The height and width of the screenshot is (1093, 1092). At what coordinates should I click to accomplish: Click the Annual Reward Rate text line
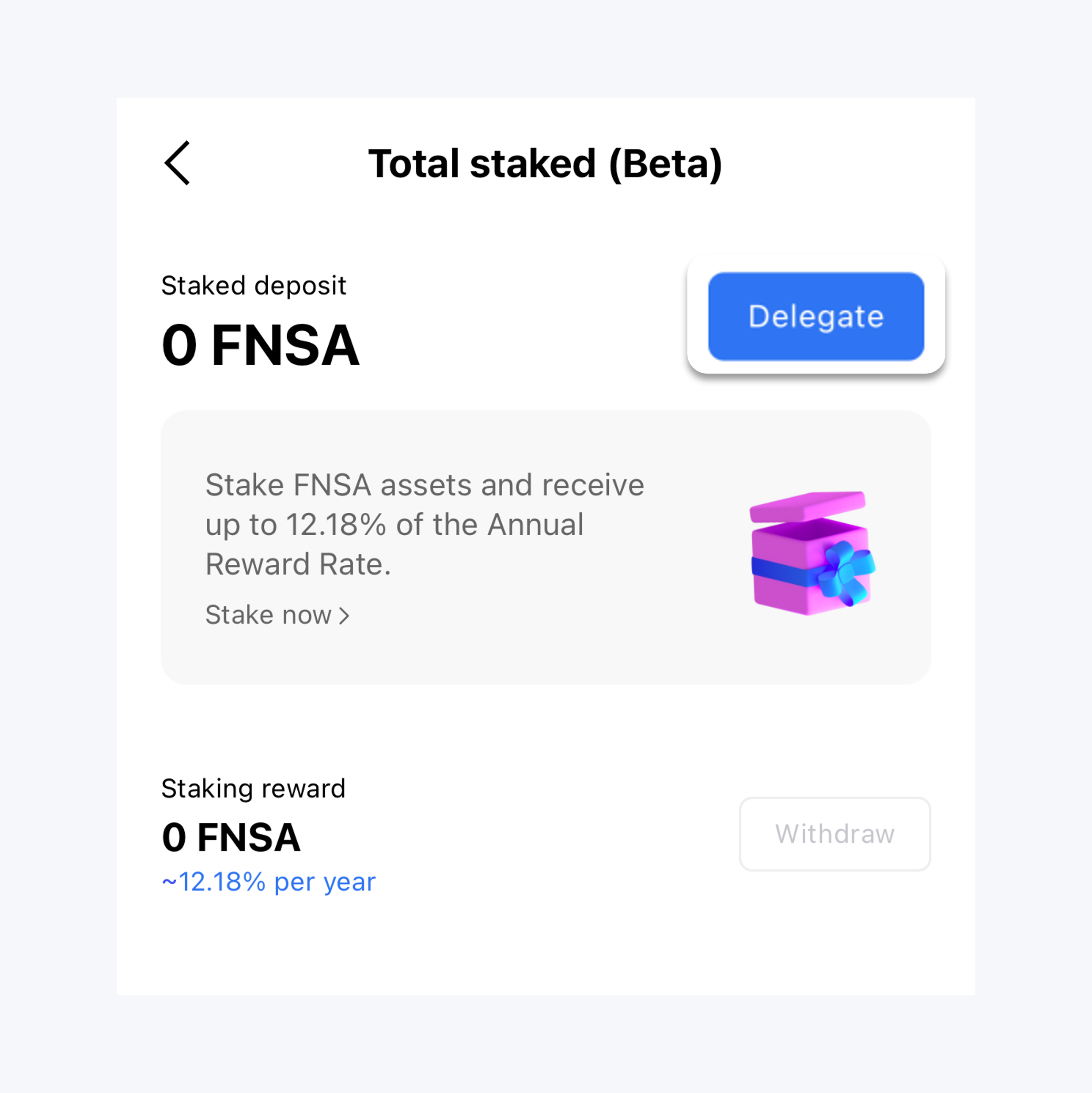[x=298, y=564]
